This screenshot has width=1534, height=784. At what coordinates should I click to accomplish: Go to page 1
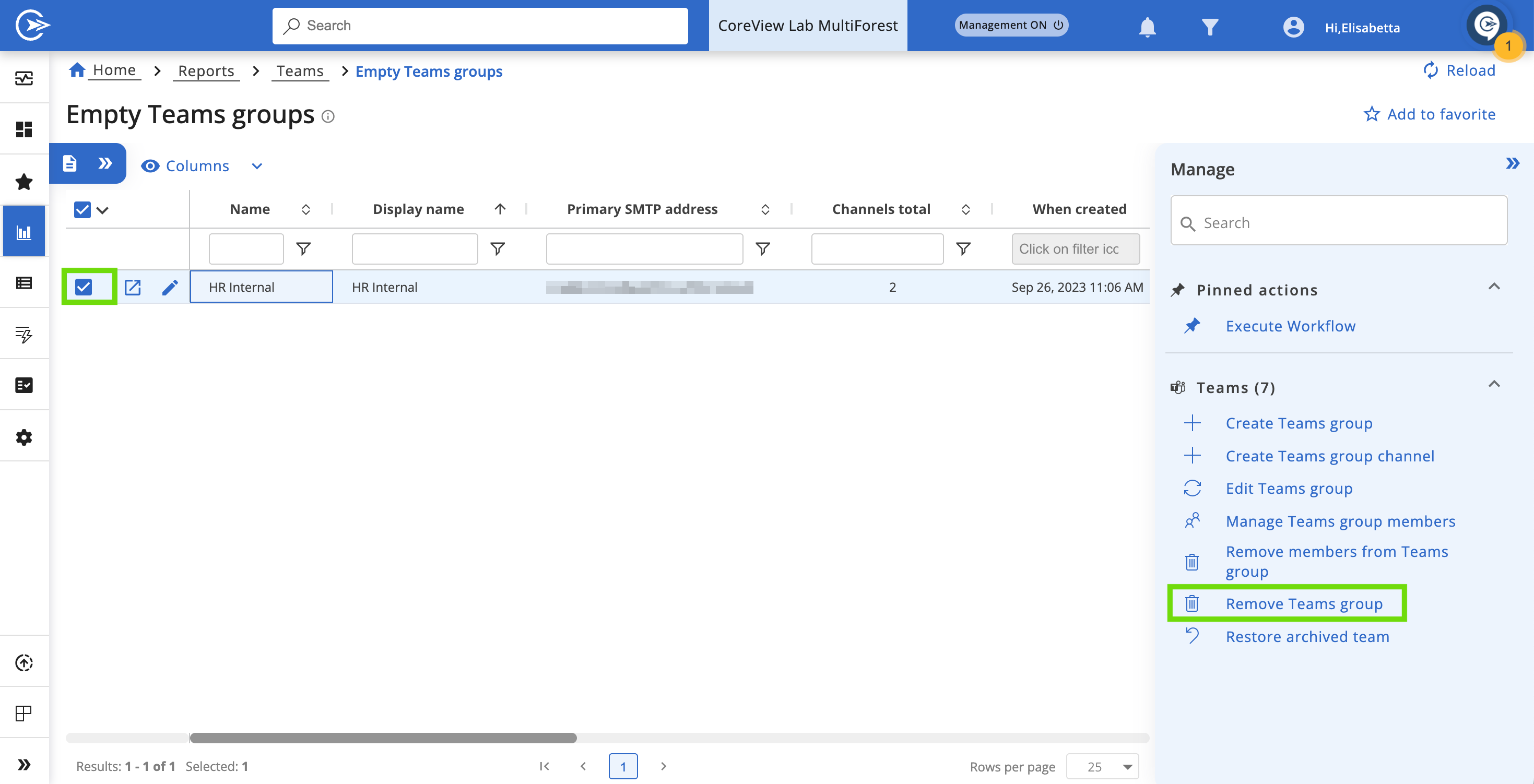pos(623,766)
